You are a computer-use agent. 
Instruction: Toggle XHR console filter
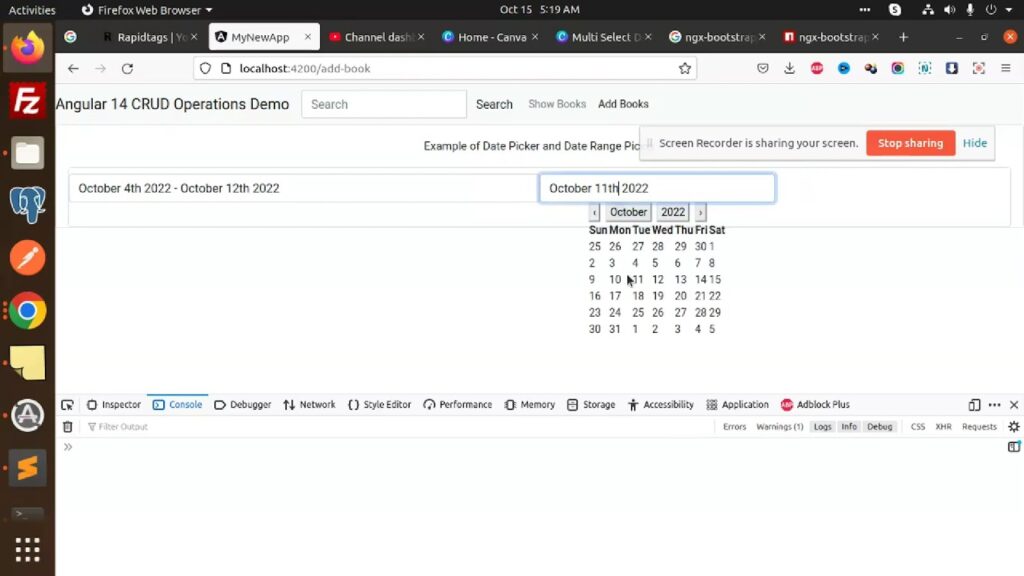[x=943, y=426]
